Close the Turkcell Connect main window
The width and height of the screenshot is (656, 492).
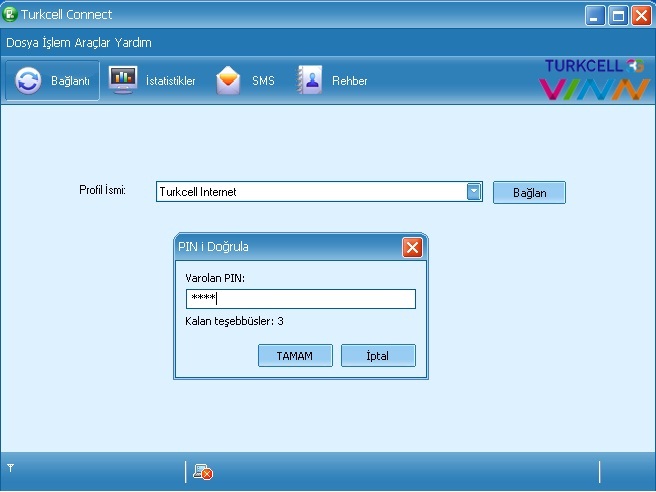tap(641, 16)
